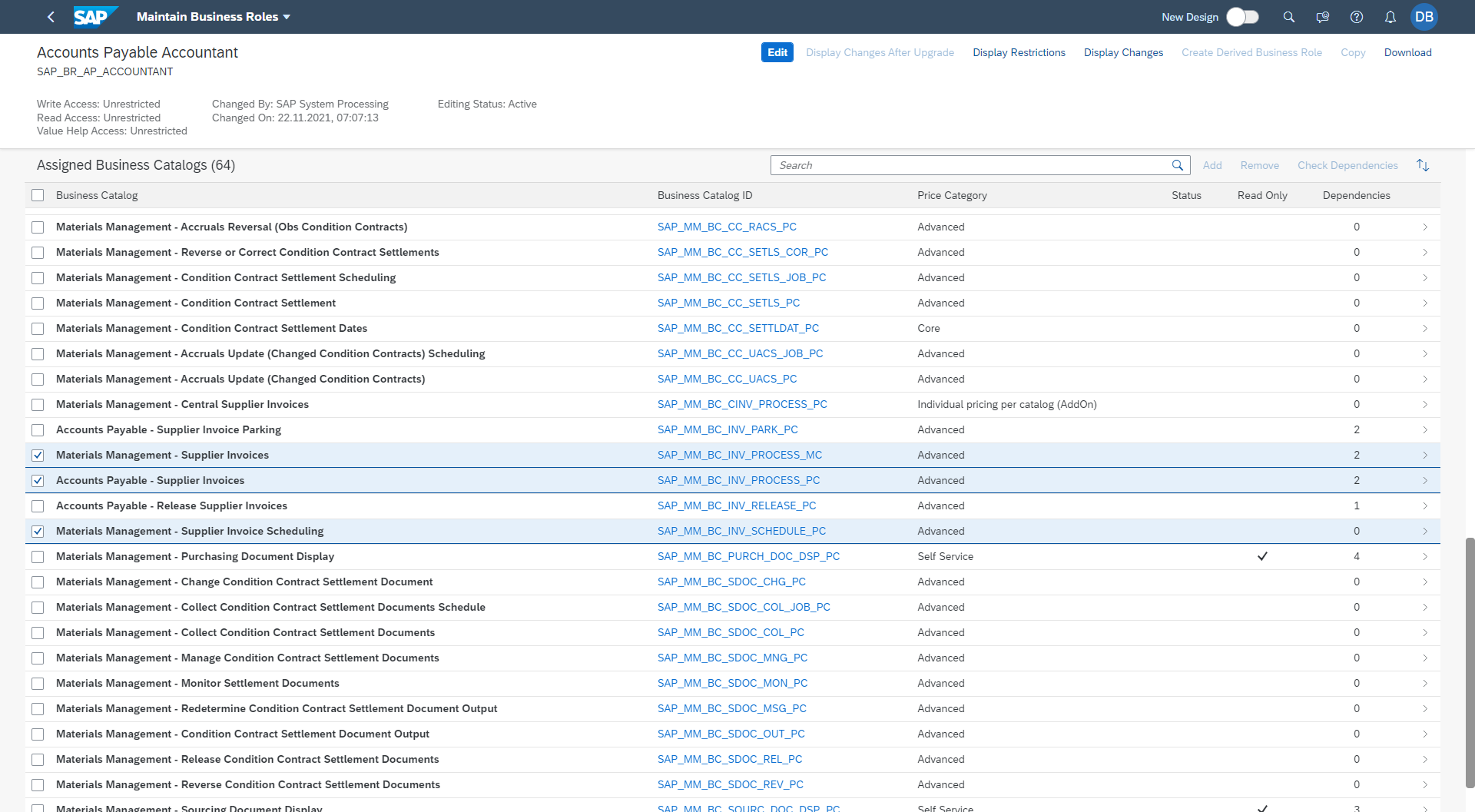This screenshot has width=1475, height=812.
Task: Click the Read Only column header
Action: tap(1262, 195)
